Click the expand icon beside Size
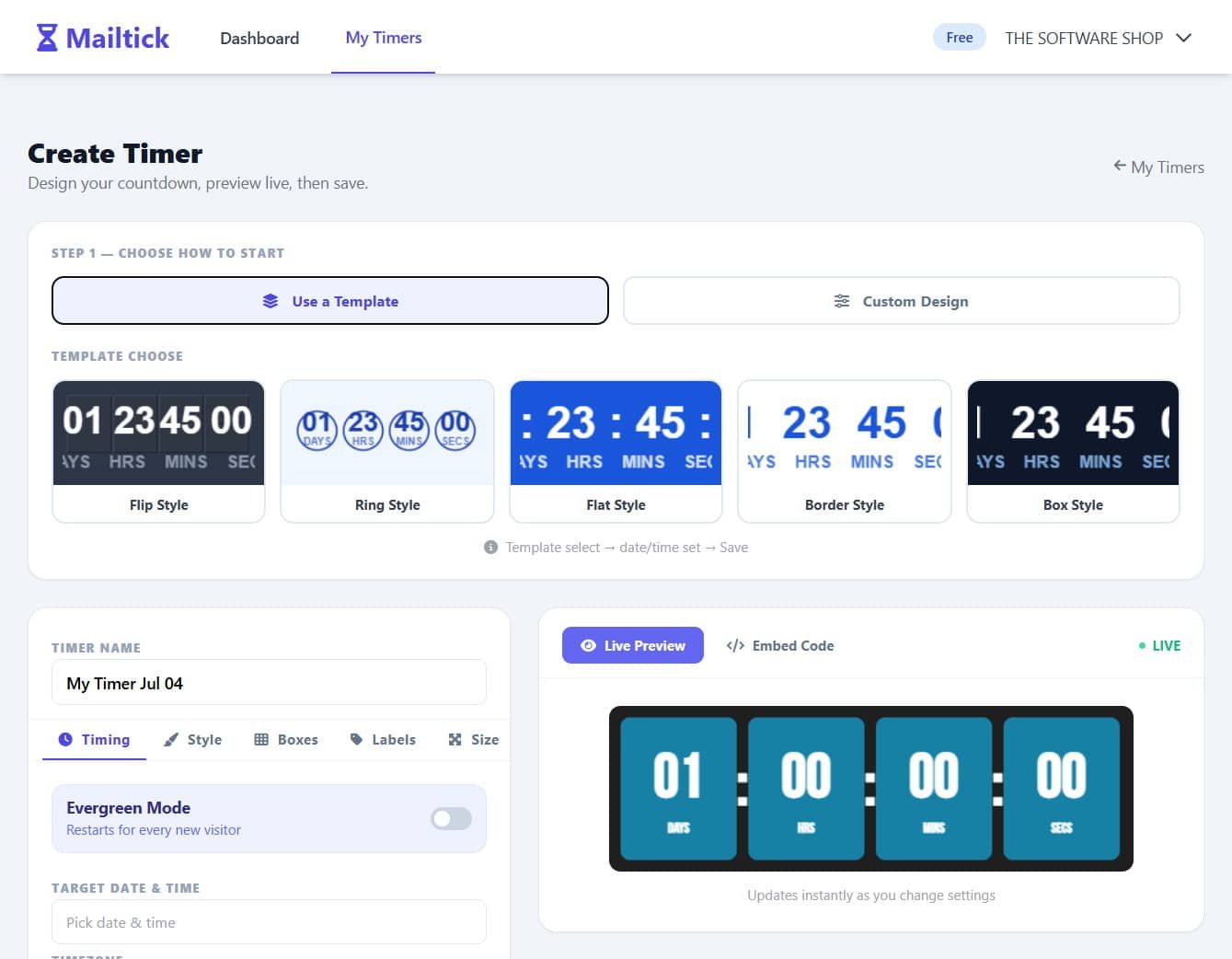This screenshot has width=1232, height=959. [x=455, y=739]
